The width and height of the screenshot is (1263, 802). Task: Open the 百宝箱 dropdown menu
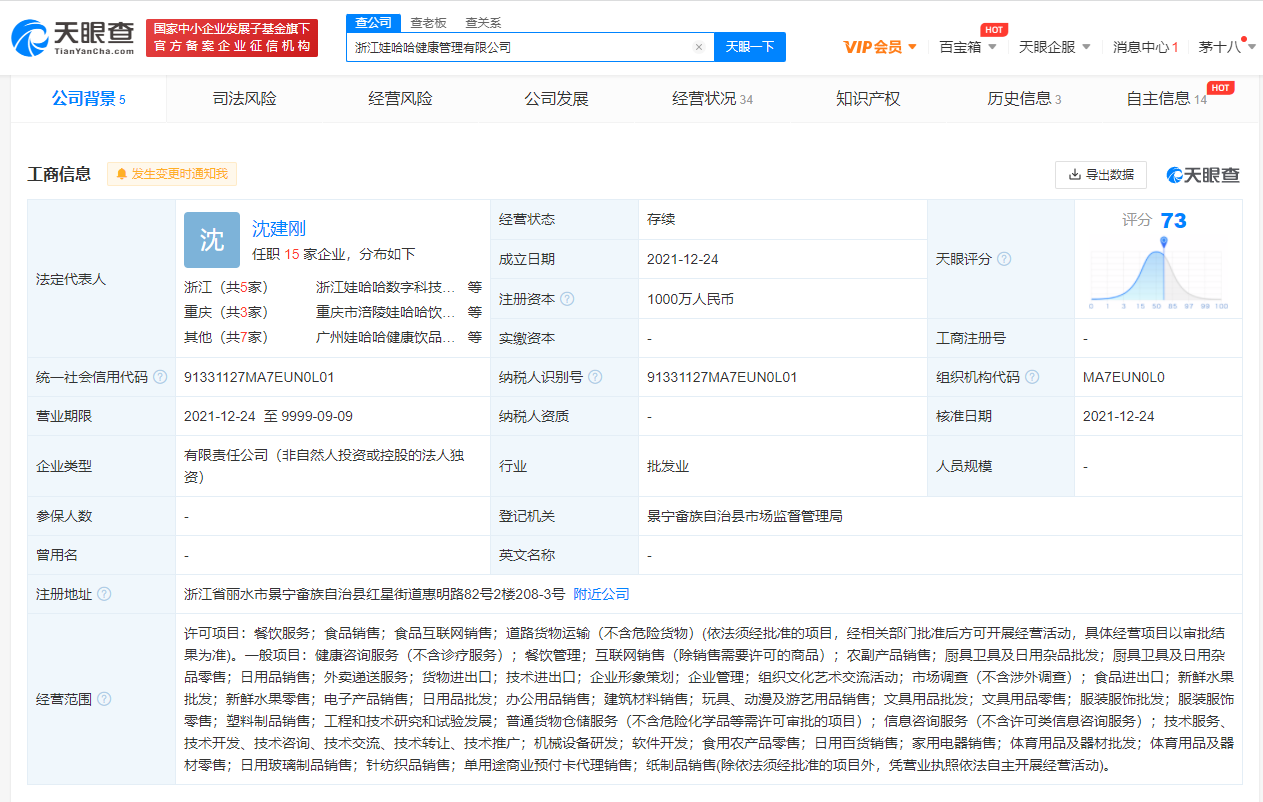(x=967, y=47)
